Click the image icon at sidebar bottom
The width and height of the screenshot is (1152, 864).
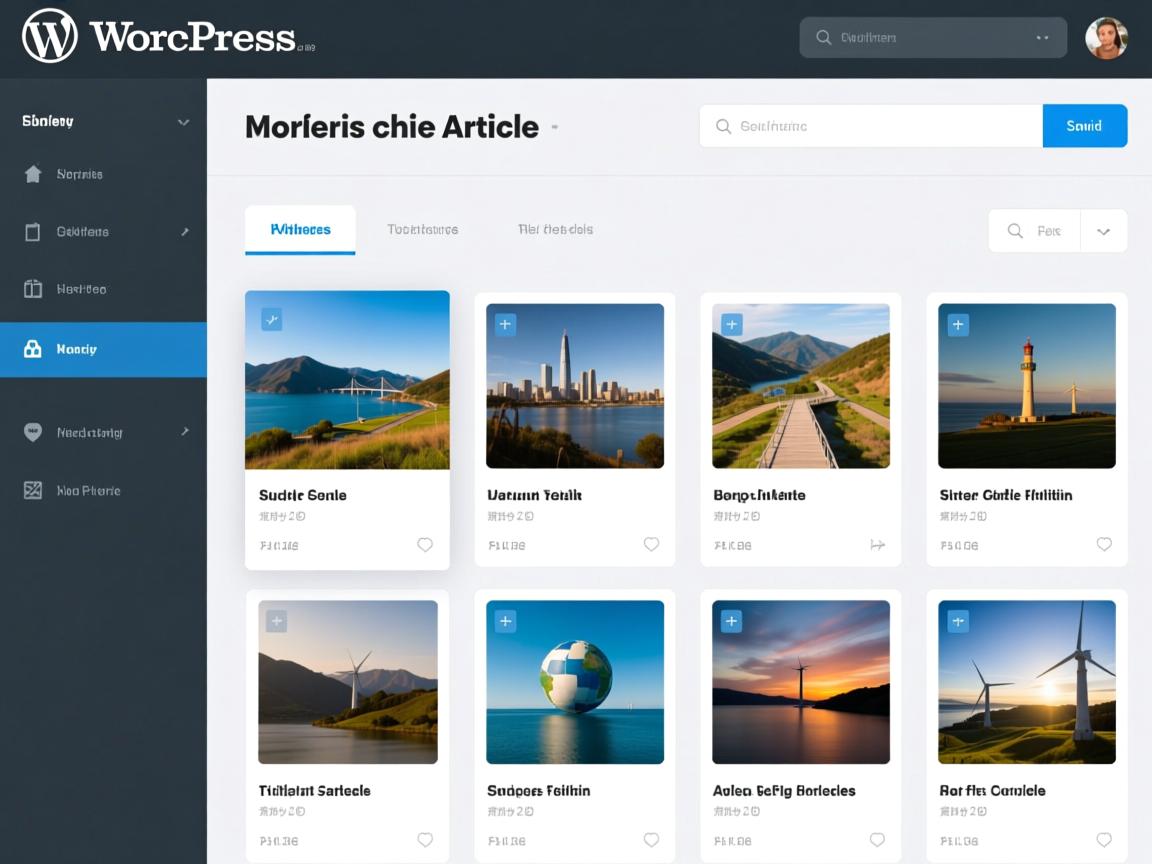tap(33, 491)
